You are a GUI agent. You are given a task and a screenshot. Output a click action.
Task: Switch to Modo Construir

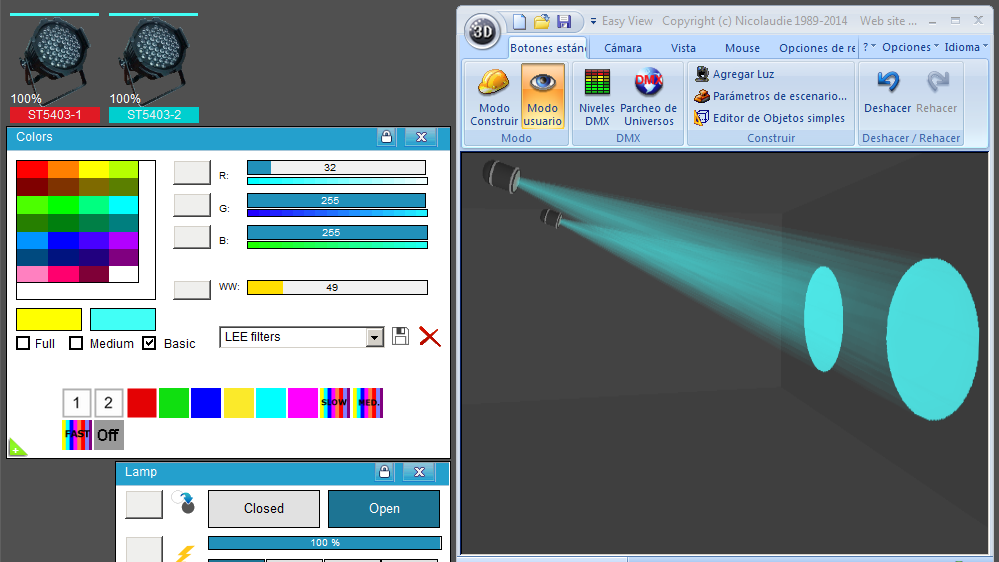point(494,97)
